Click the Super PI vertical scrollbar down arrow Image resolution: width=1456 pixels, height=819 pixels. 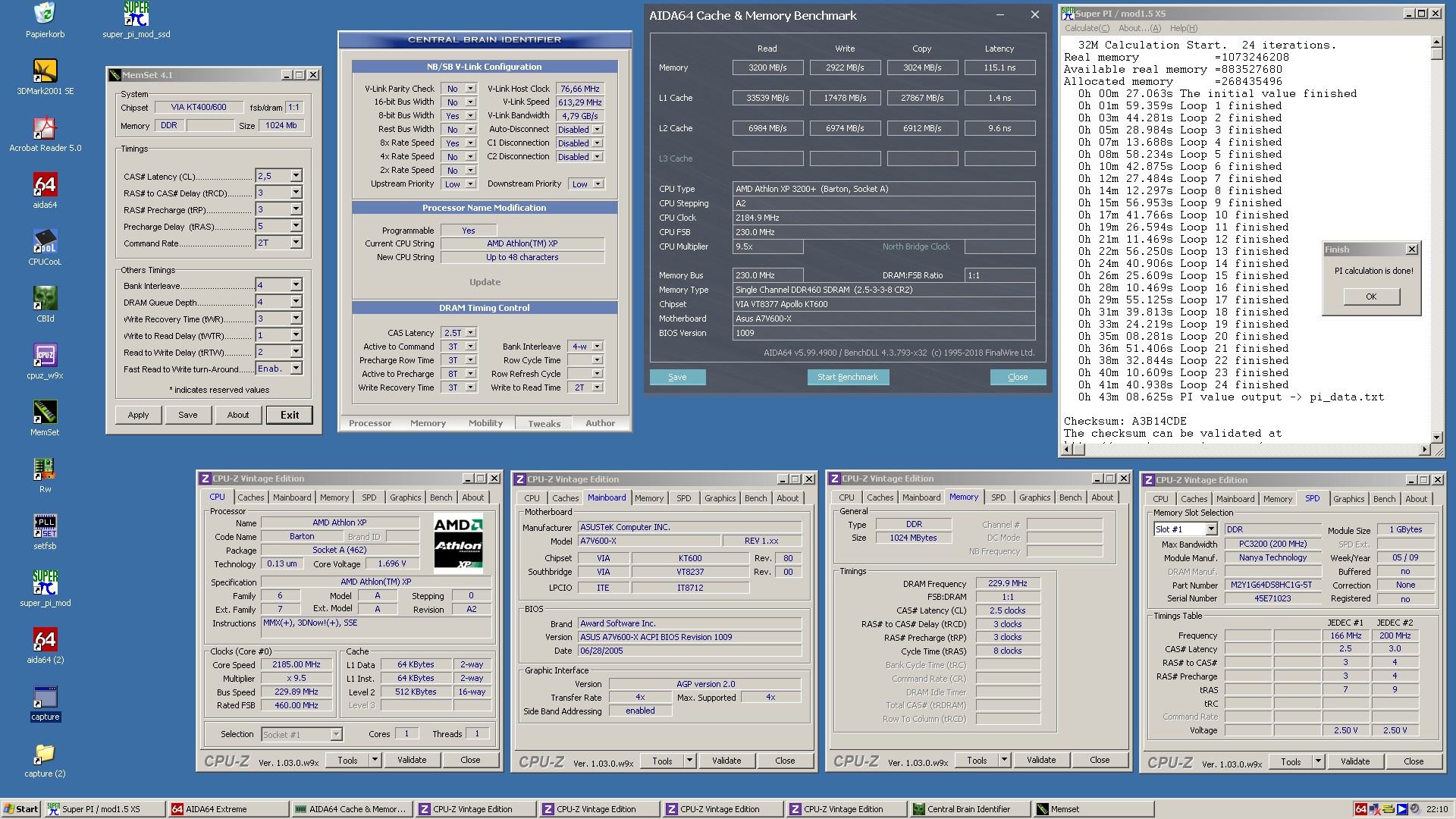pyautogui.click(x=1437, y=438)
